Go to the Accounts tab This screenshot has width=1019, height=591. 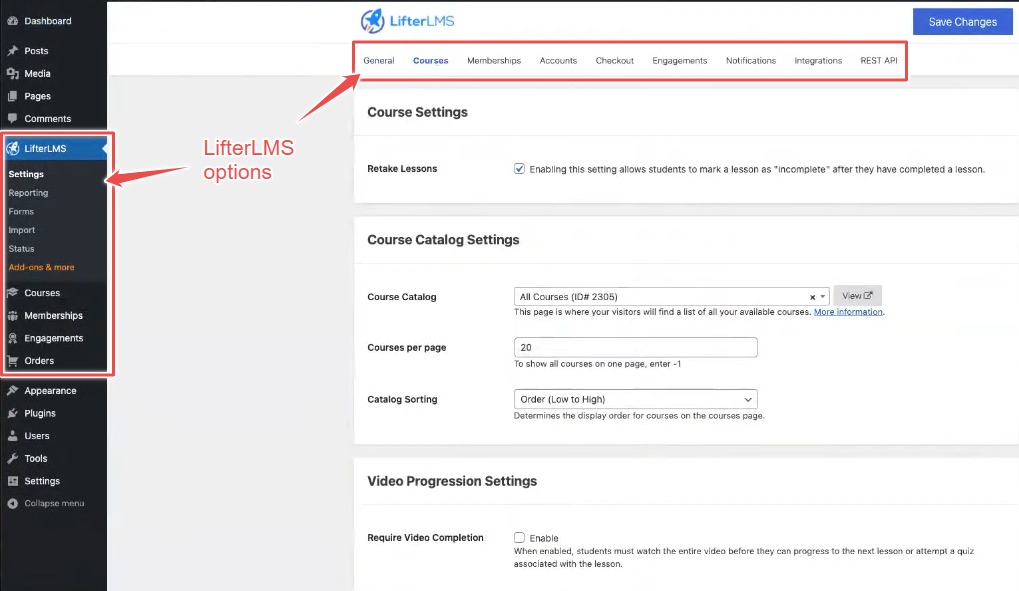point(558,60)
